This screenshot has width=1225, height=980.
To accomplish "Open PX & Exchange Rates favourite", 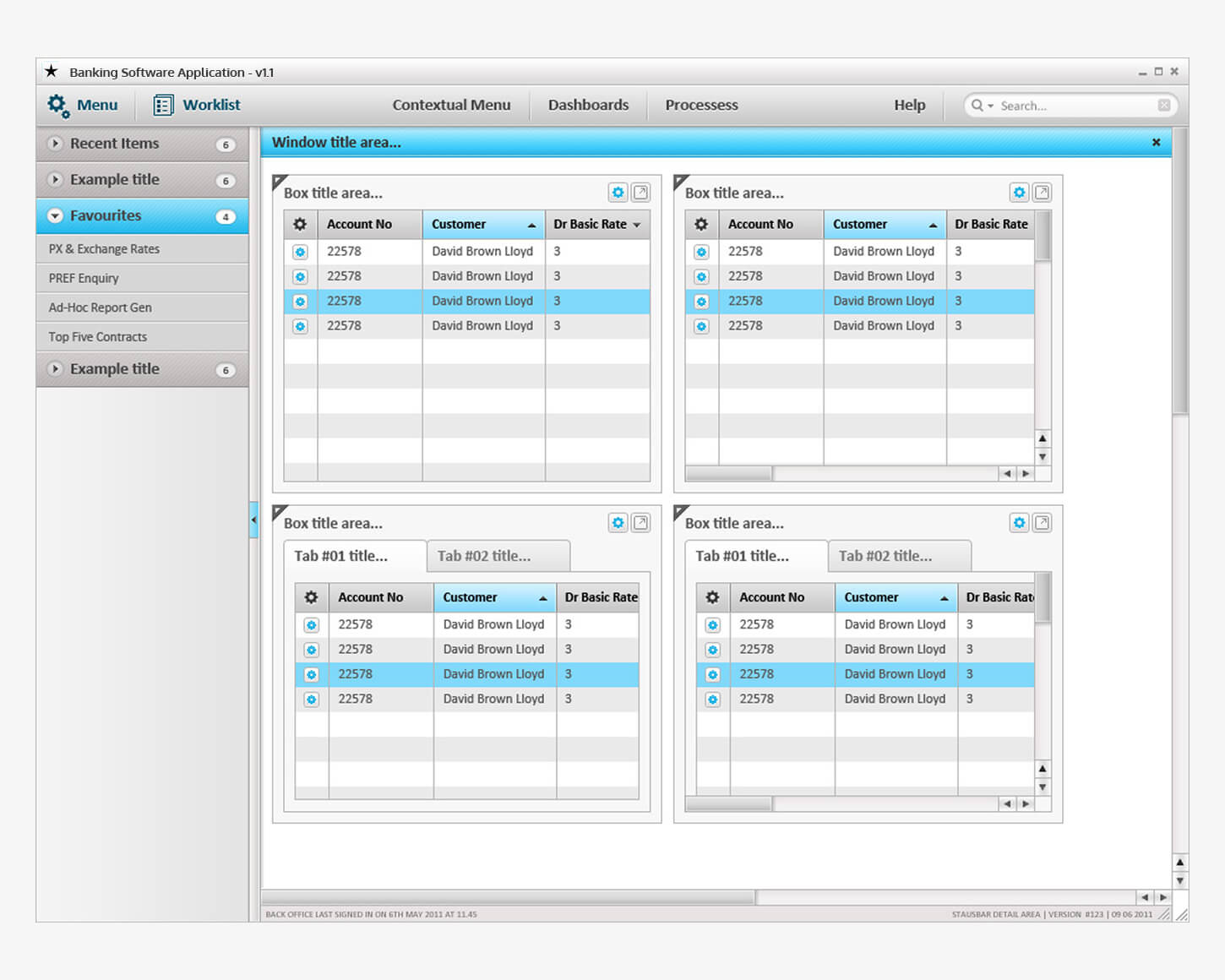I will coord(142,249).
